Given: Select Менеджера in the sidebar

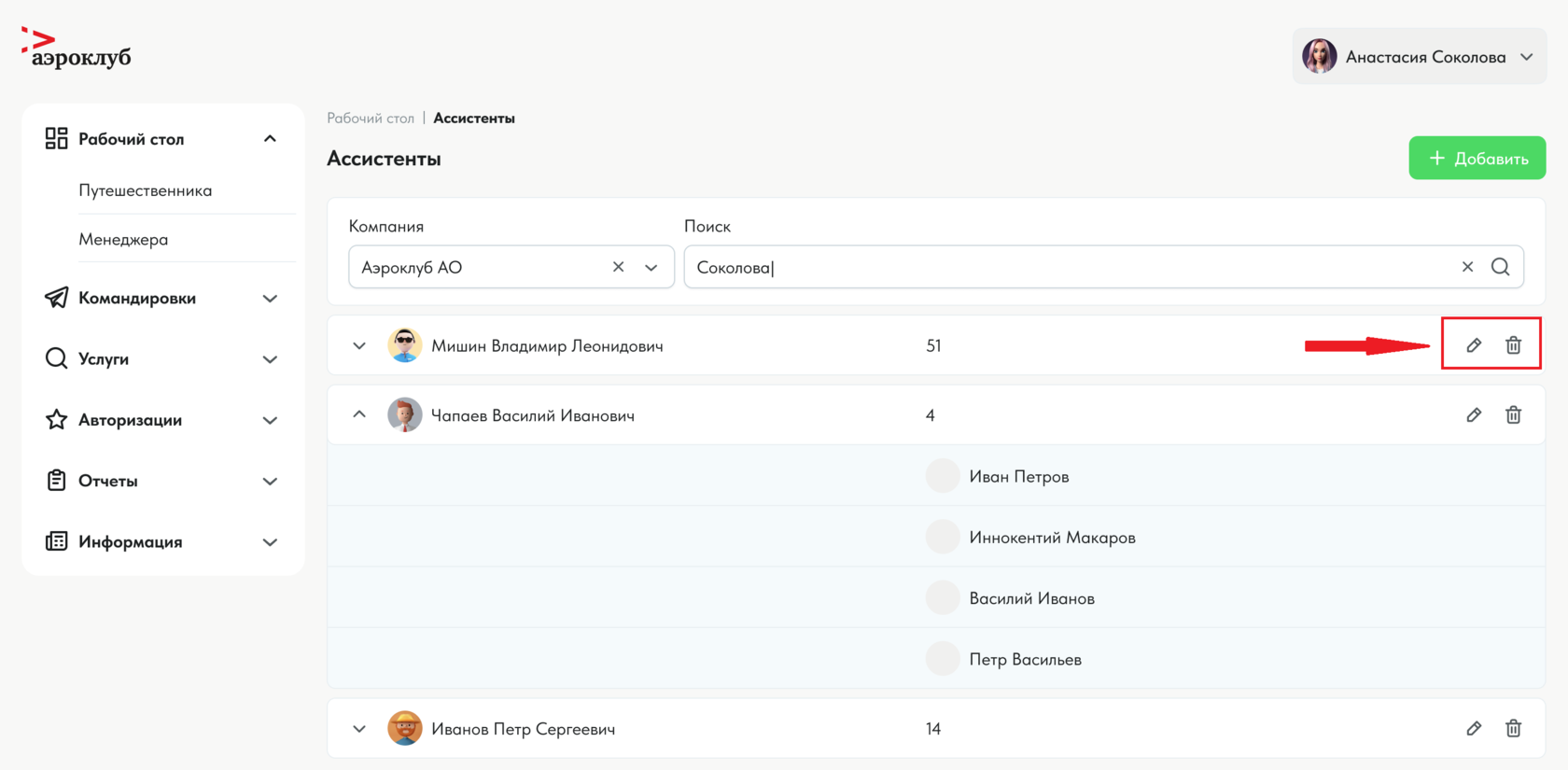Looking at the screenshot, I should point(123,240).
